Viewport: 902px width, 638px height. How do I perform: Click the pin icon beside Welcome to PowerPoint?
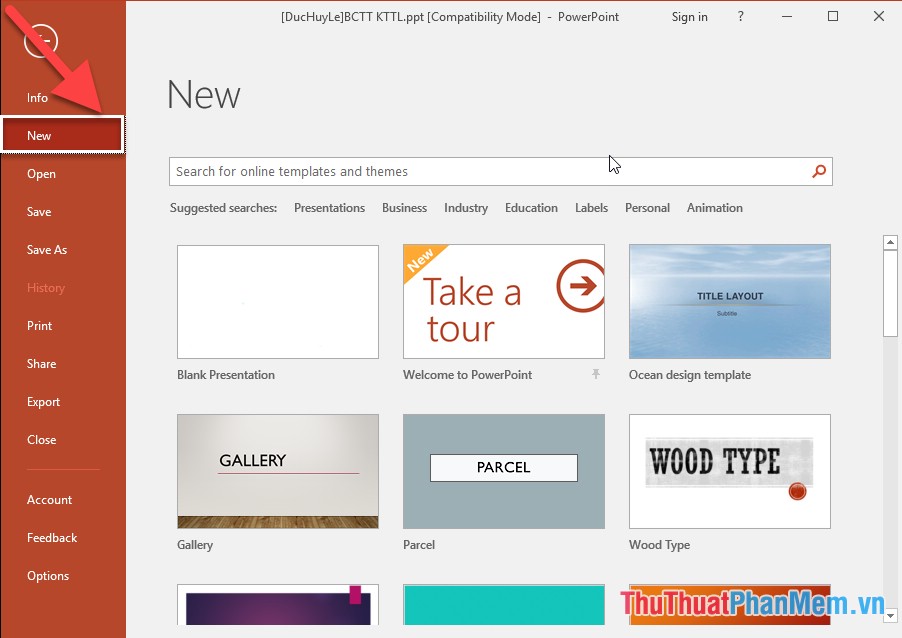click(x=596, y=374)
